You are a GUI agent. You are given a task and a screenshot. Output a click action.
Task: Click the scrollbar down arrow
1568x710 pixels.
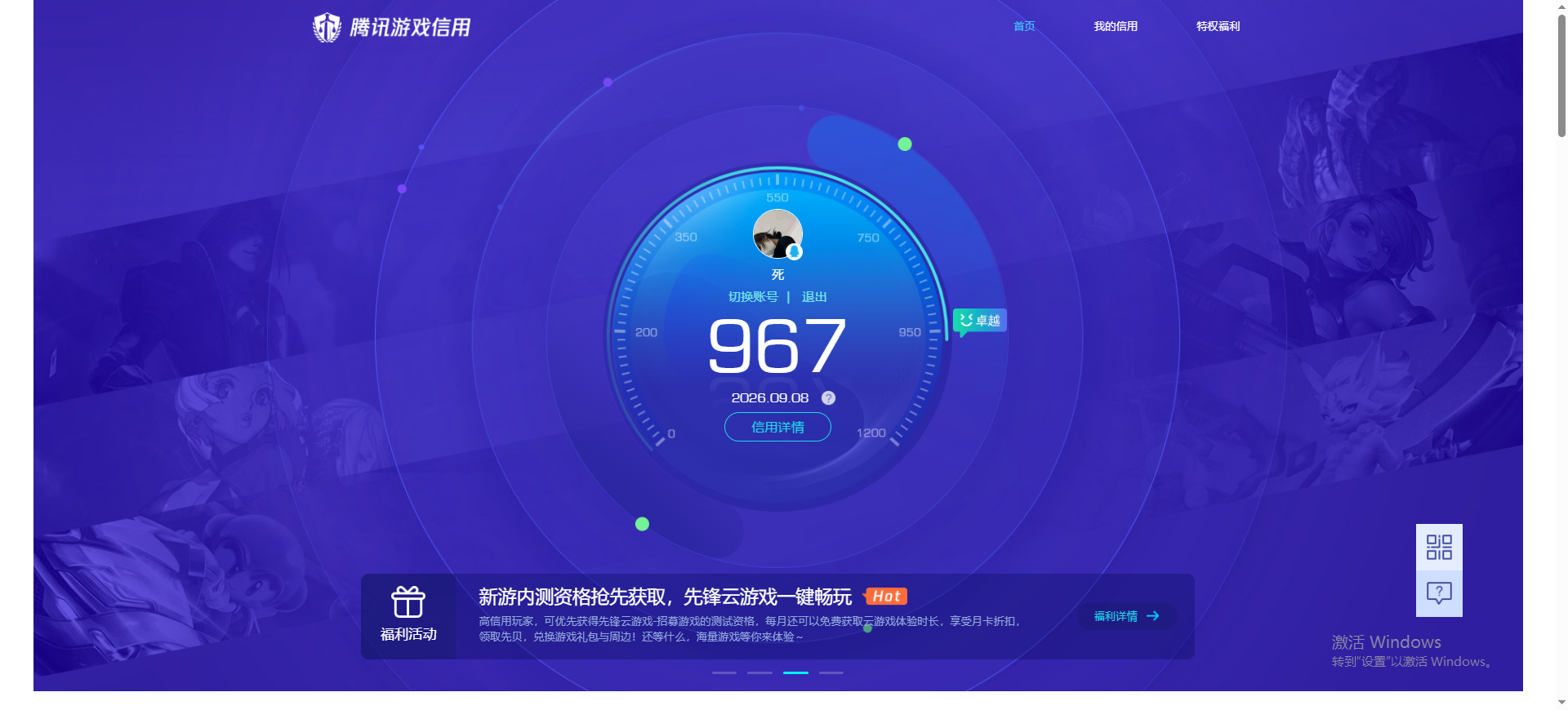click(1561, 702)
